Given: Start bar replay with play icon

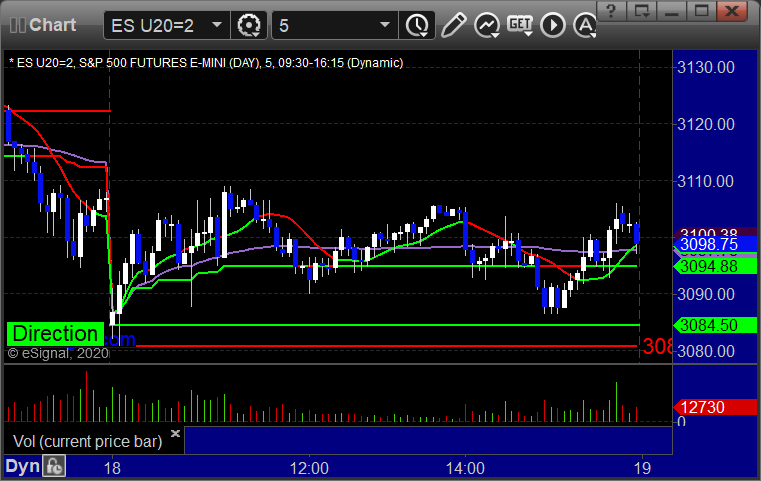Looking at the screenshot, I should tap(553, 25).
